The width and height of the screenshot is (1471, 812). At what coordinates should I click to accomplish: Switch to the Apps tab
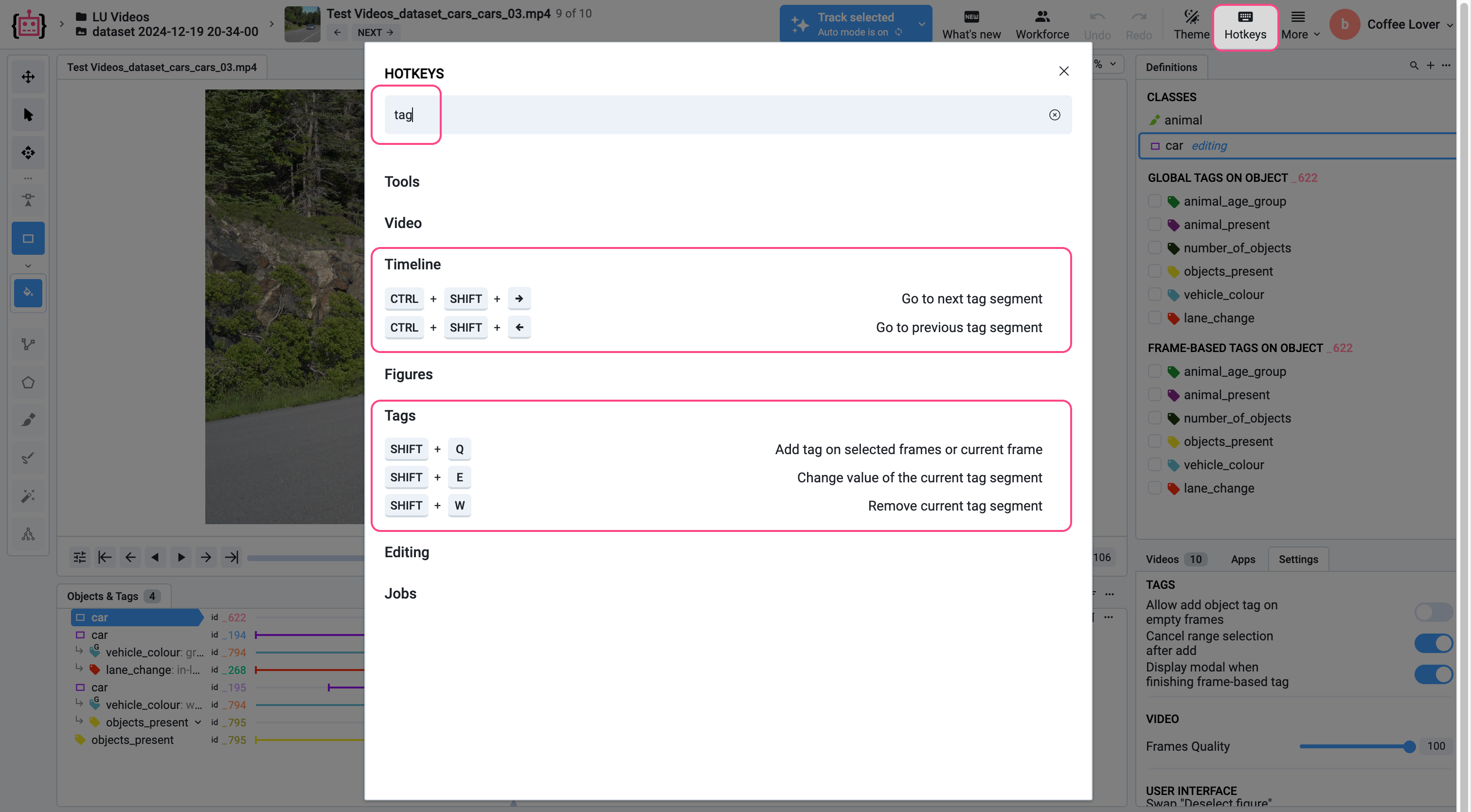[1242, 559]
